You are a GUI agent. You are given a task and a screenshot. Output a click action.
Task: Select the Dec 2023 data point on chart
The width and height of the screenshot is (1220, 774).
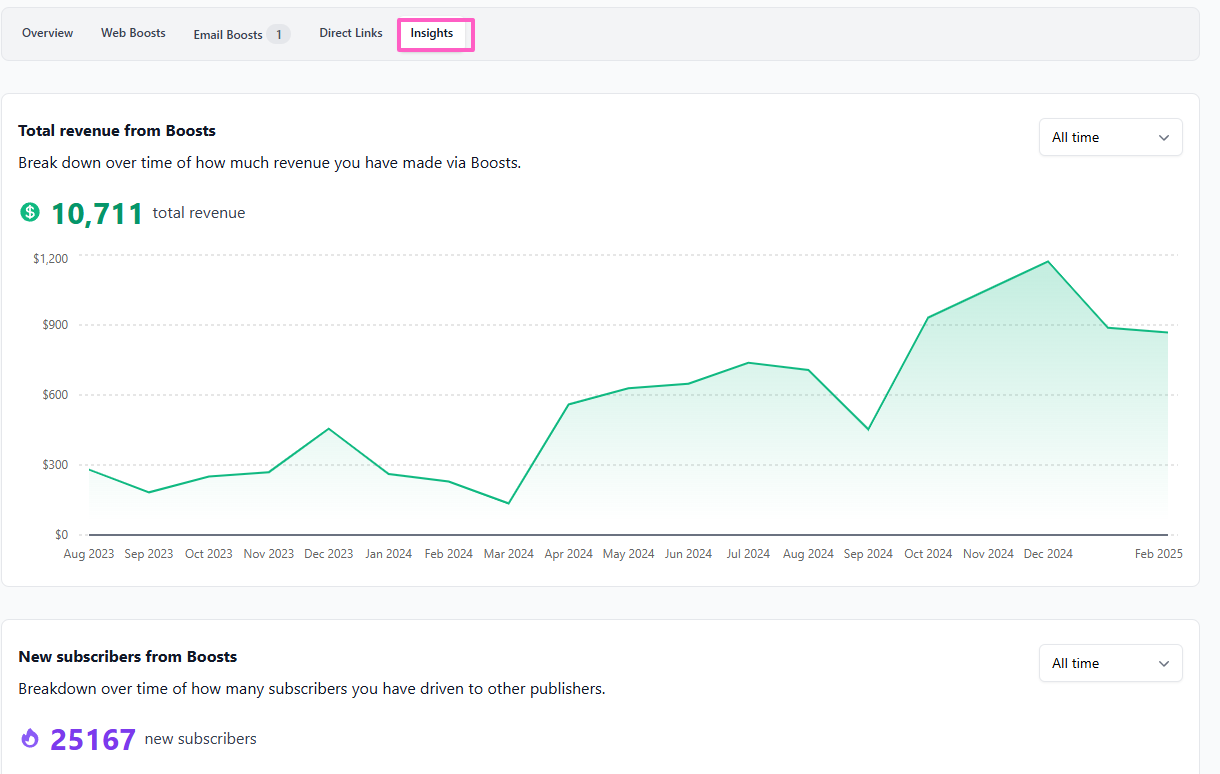click(329, 429)
